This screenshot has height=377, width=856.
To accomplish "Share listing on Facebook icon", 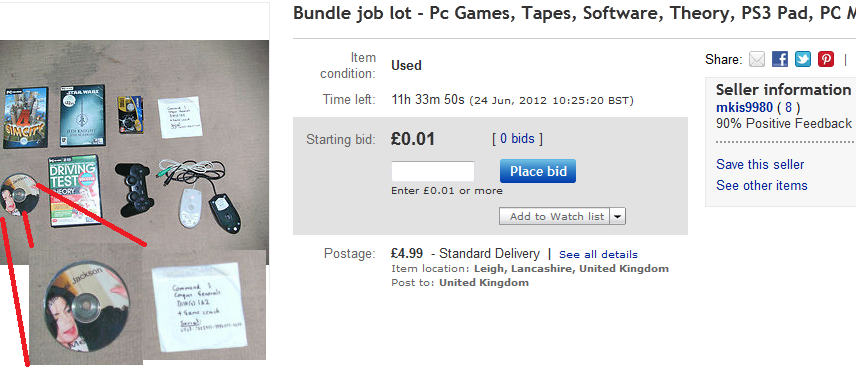I will (x=780, y=59).
